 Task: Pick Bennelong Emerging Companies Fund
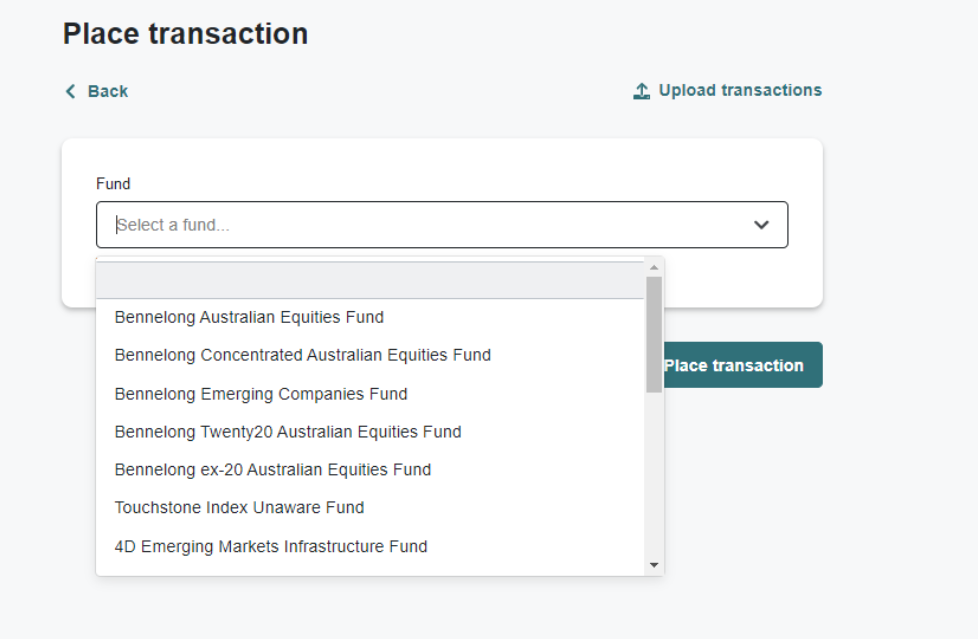tap(261, 394)
